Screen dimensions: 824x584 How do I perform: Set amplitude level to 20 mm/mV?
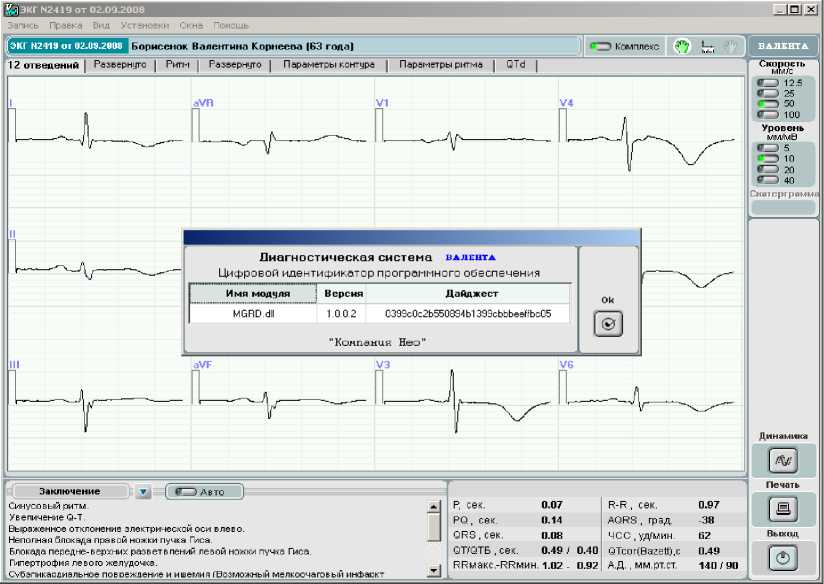[767, 169]
